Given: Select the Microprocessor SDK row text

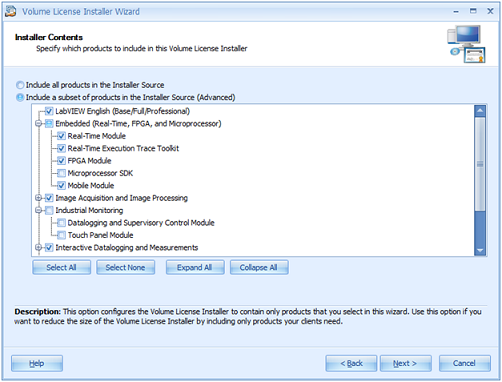Looking at the screenshot, I should tap(100, 173).
